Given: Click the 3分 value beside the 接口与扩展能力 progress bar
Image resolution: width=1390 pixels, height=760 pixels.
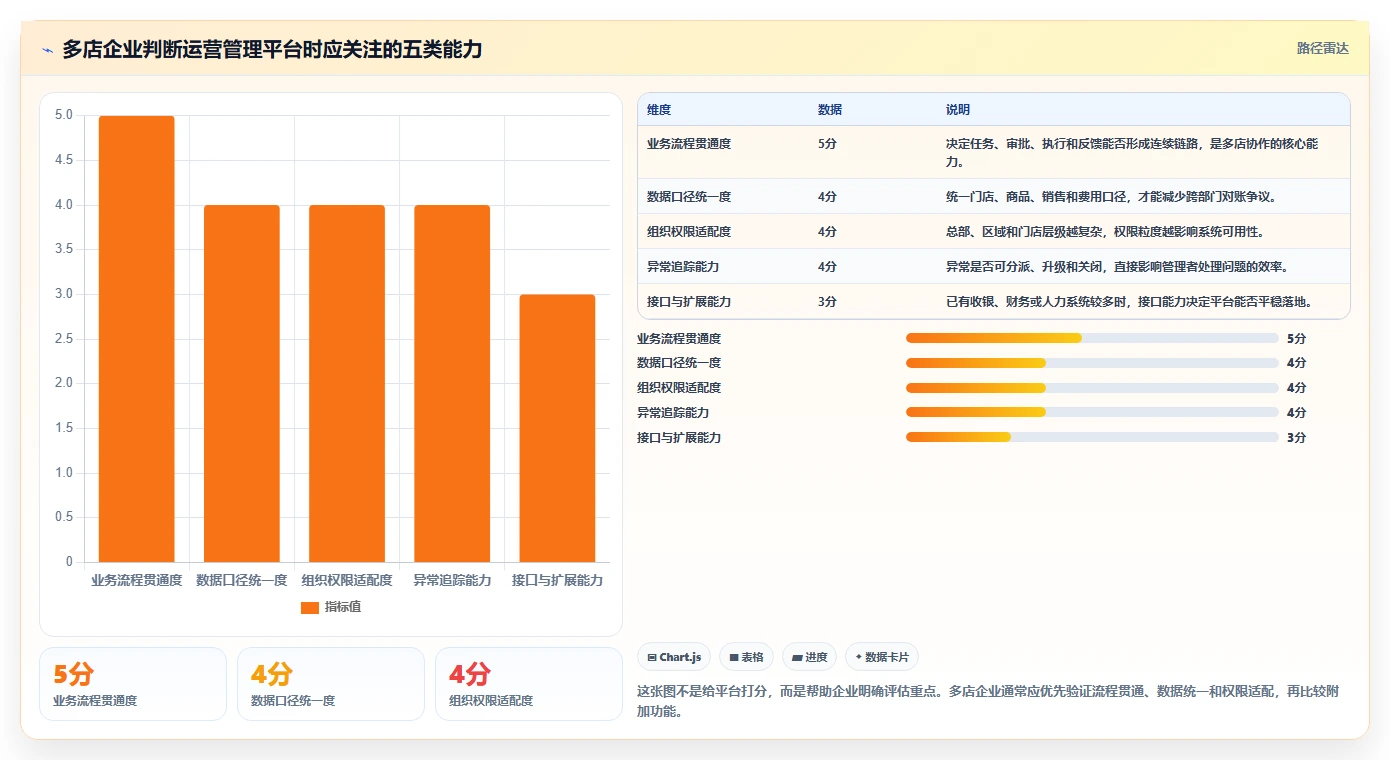Looking at the screenshot, I should pyautogui.click(x=1296, y=438).
